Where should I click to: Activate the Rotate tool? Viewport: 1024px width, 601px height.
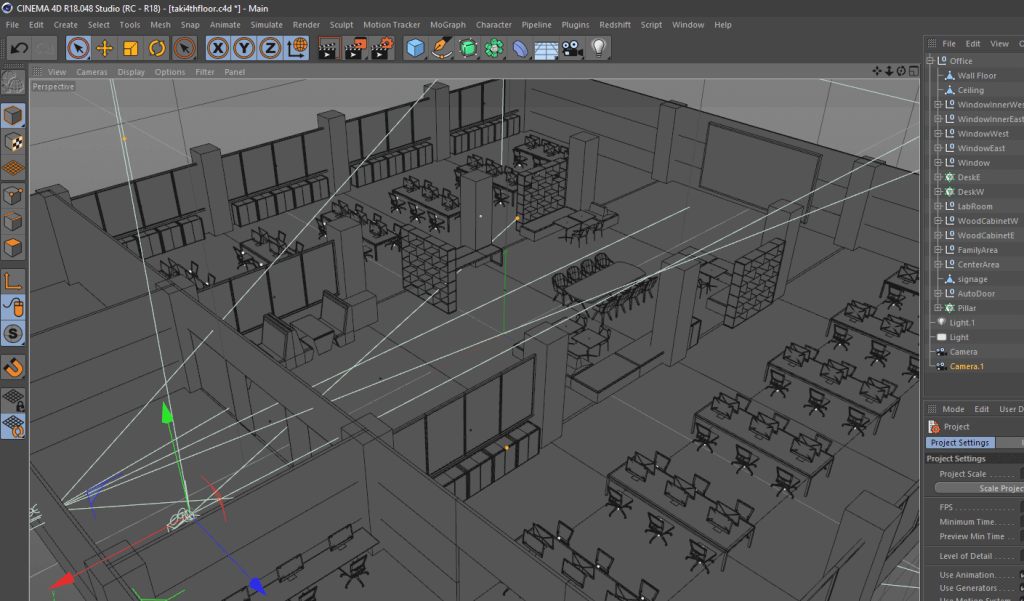tap(157, 48)
